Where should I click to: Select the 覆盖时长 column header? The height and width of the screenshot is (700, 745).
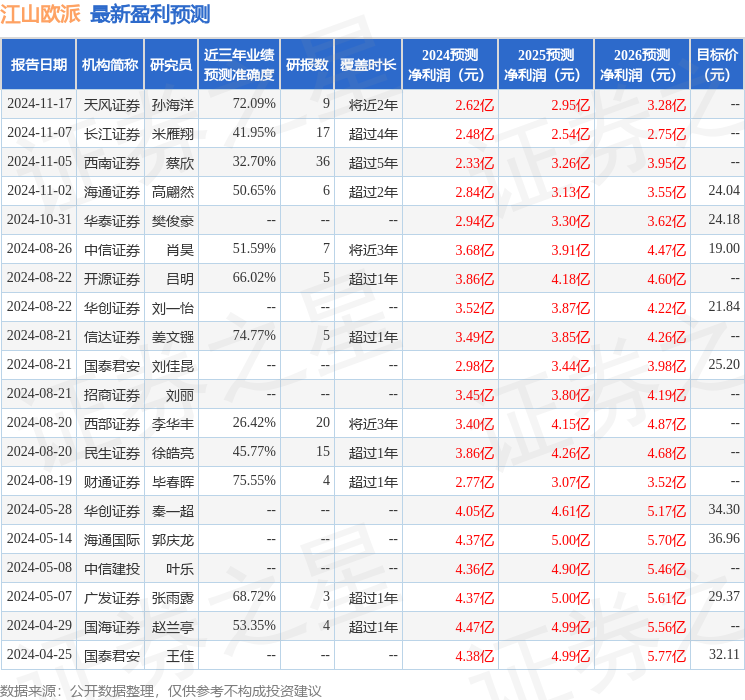[x=367, y=65]
